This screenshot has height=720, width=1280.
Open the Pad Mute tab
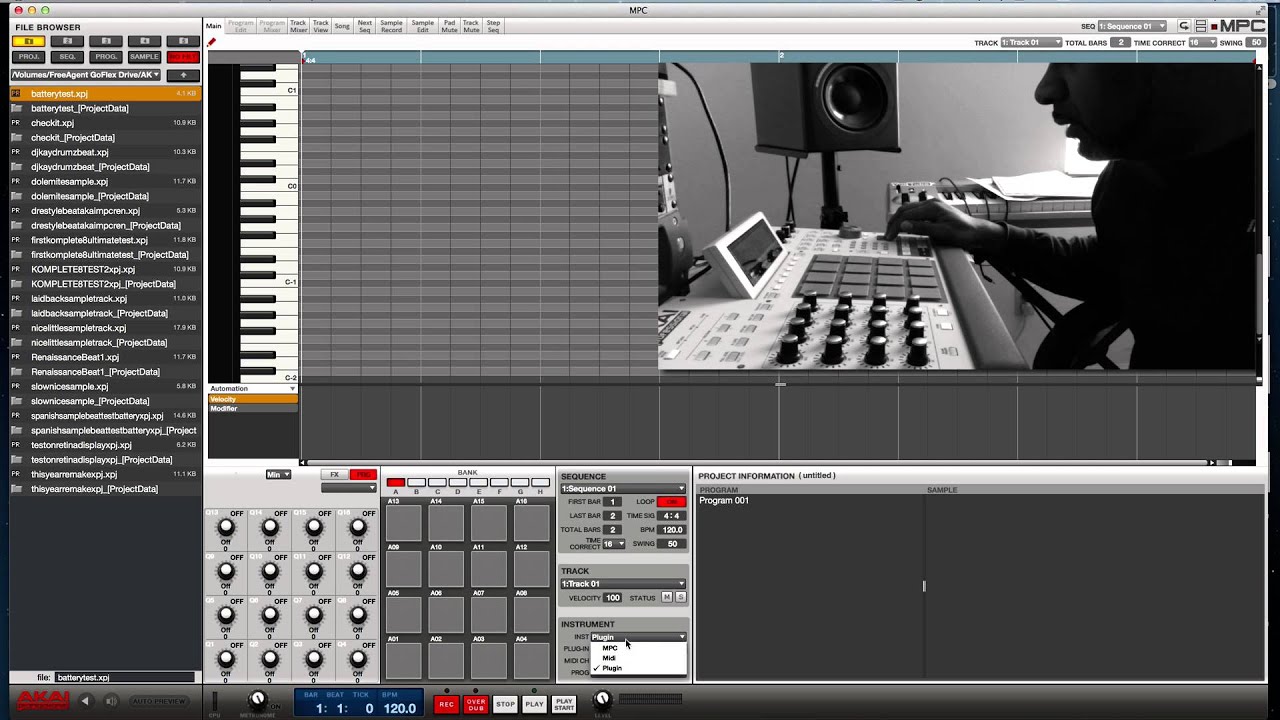click(449, 26)
